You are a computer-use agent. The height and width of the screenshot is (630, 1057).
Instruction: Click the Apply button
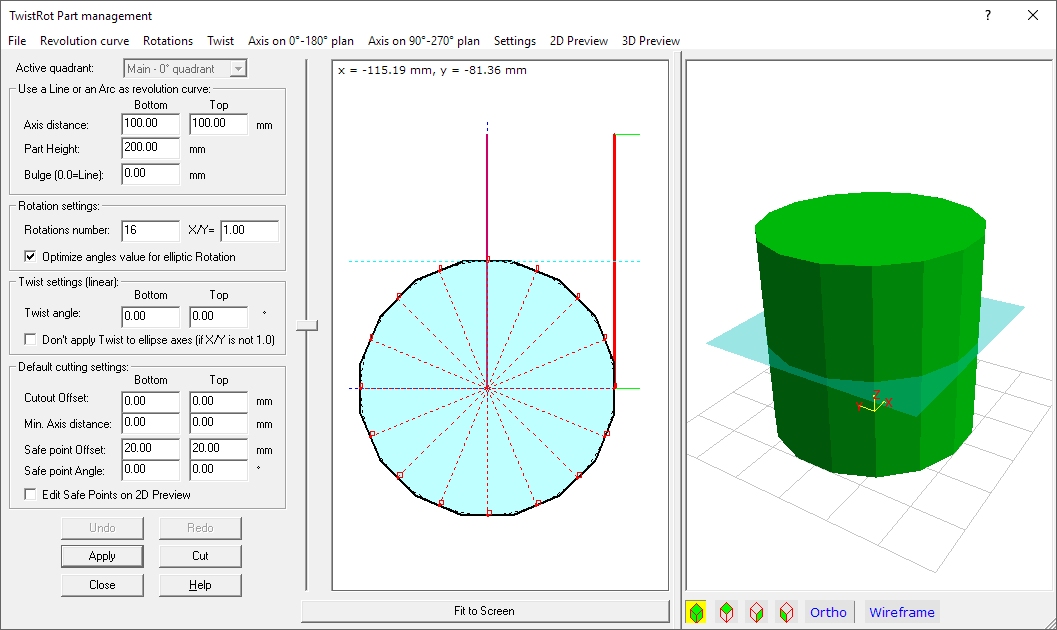point(102,556)
